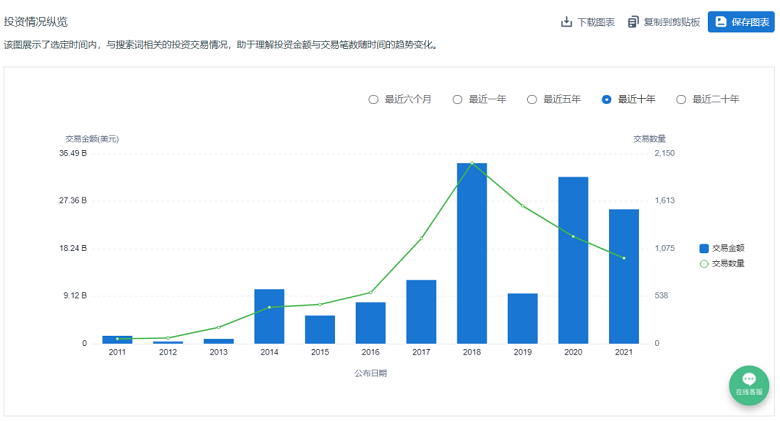The width and height of the screenshot is (780, 421).
Task: Click the 下载图表 link text
Action: point(596,22)
